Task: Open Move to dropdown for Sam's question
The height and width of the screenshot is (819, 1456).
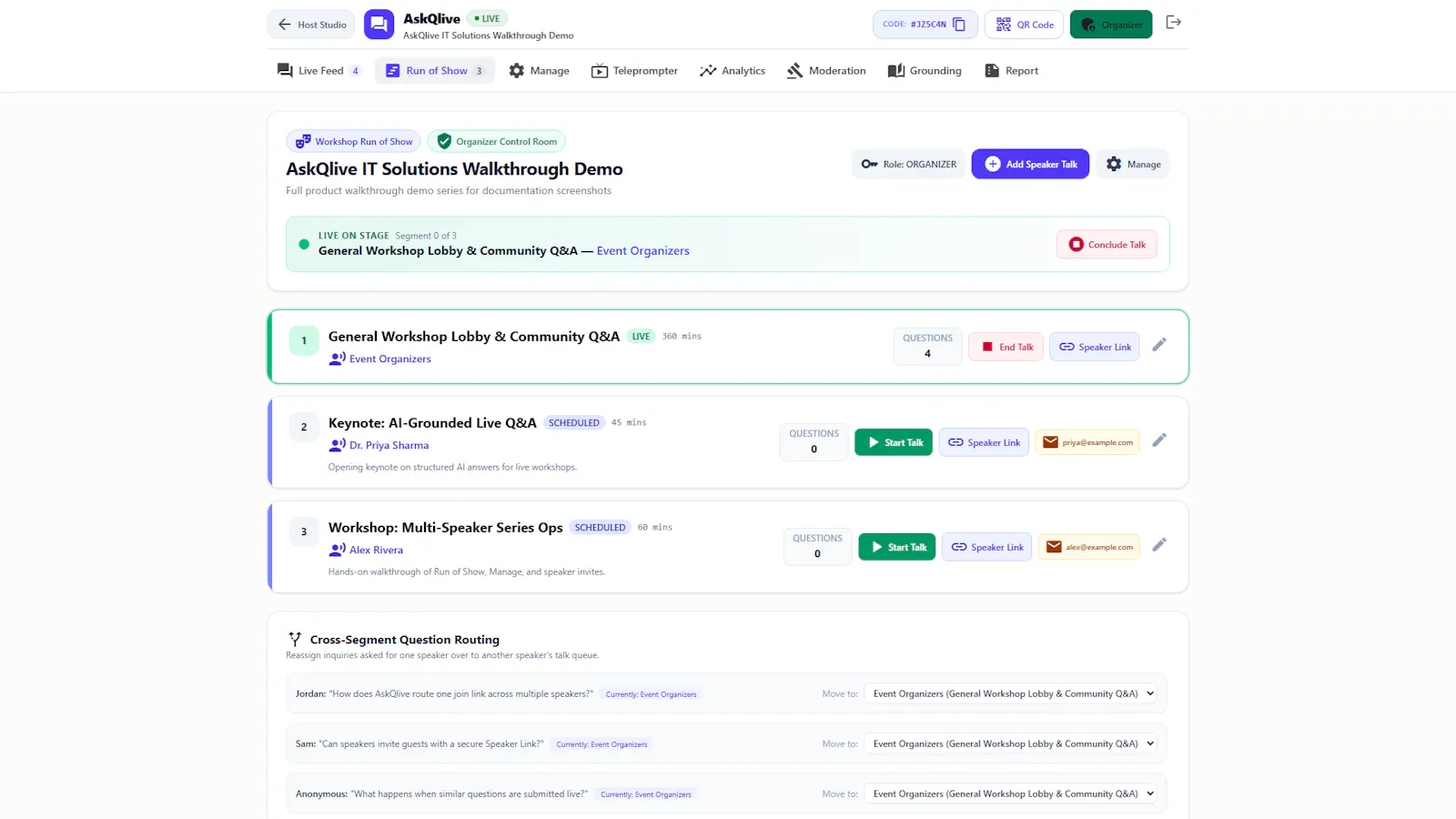Action: point(1011,743)
